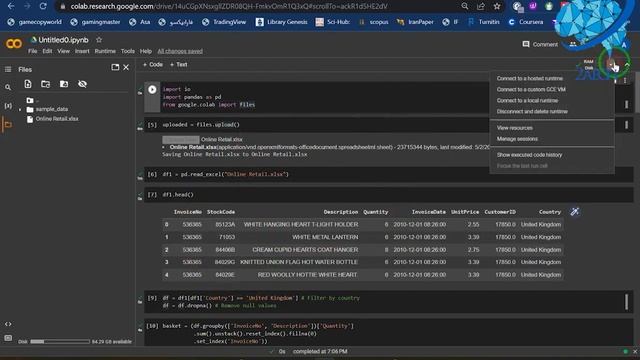Open the terminal icon at sidebar bottom
The height and width of the screenshot is (360, 640).
[x=8, y=338]
